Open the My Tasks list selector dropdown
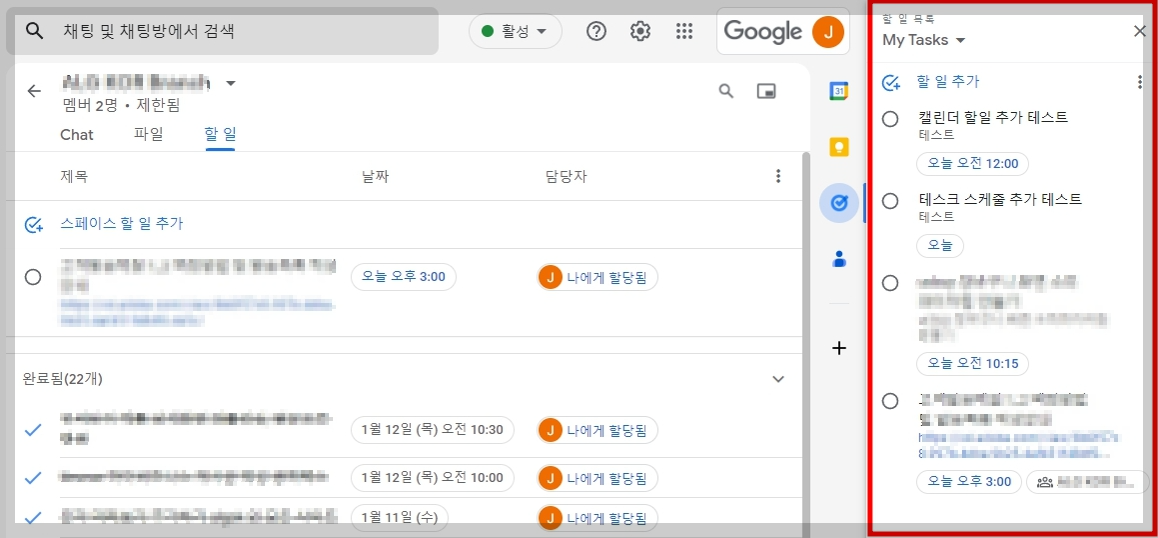The width and height of the screenshot is (1158, 538). coord(924,40)
